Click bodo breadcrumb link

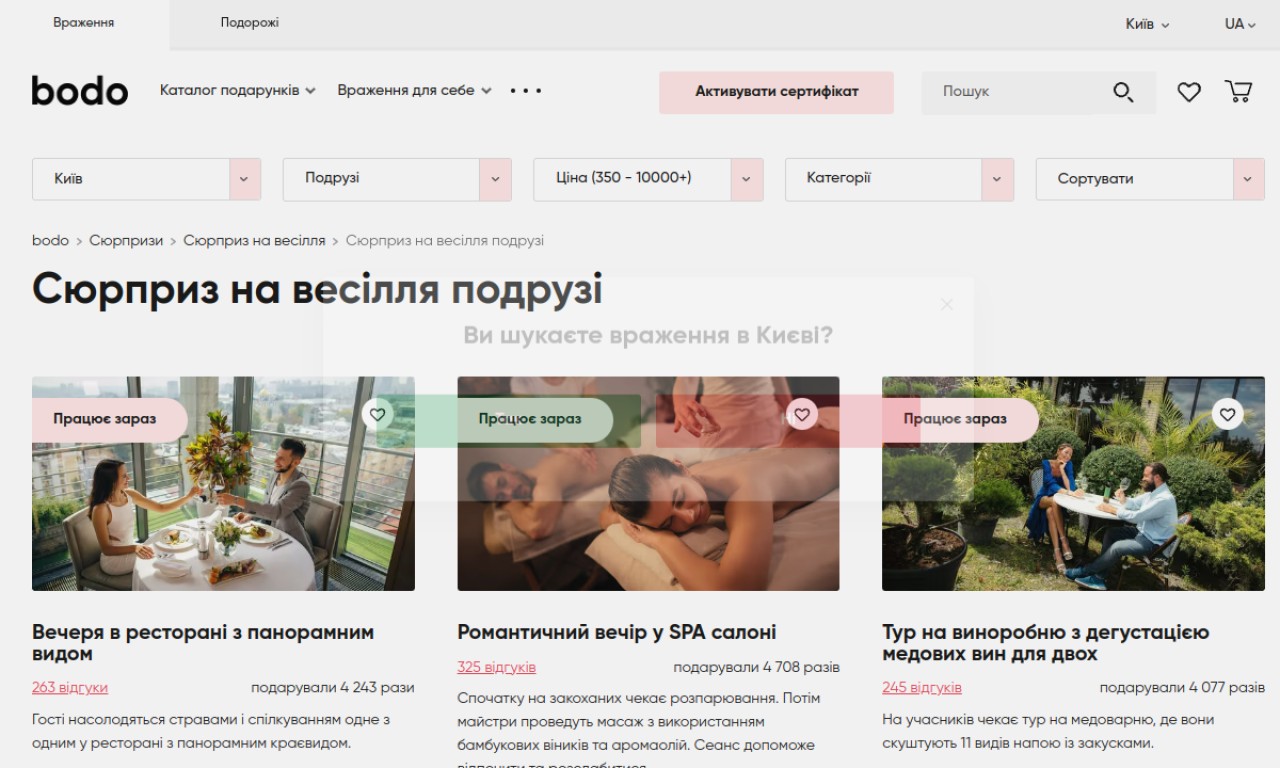(x=50, y=241)
